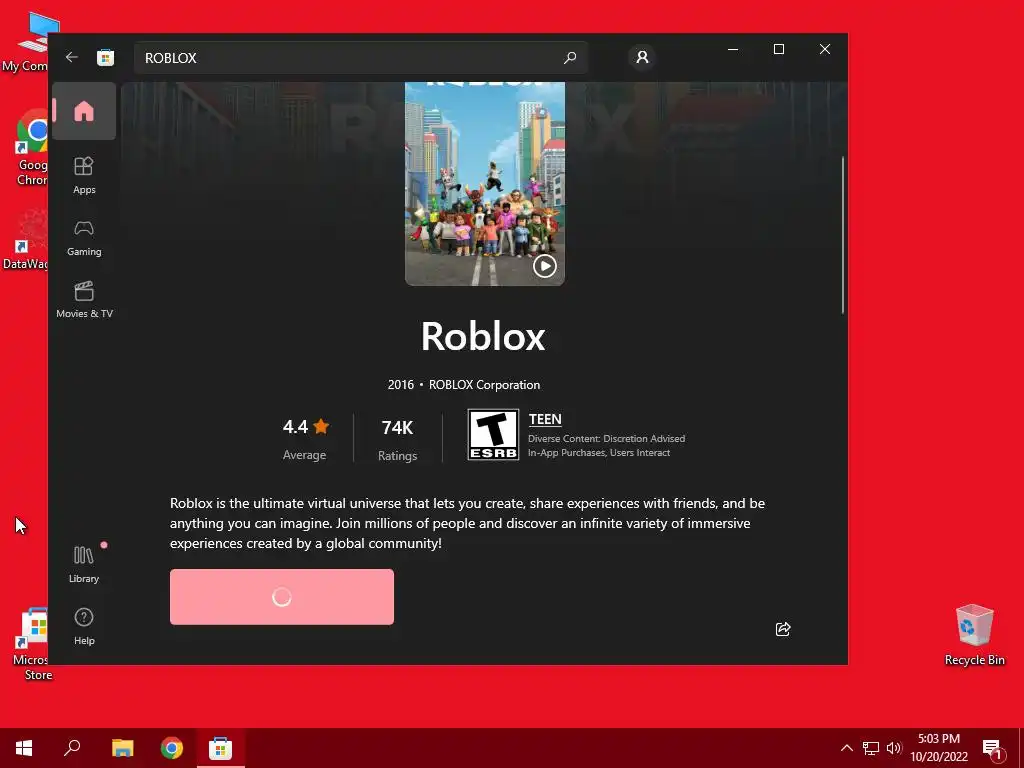
Task: Open Library in the Store sidebar
Action: coord(84,565)
